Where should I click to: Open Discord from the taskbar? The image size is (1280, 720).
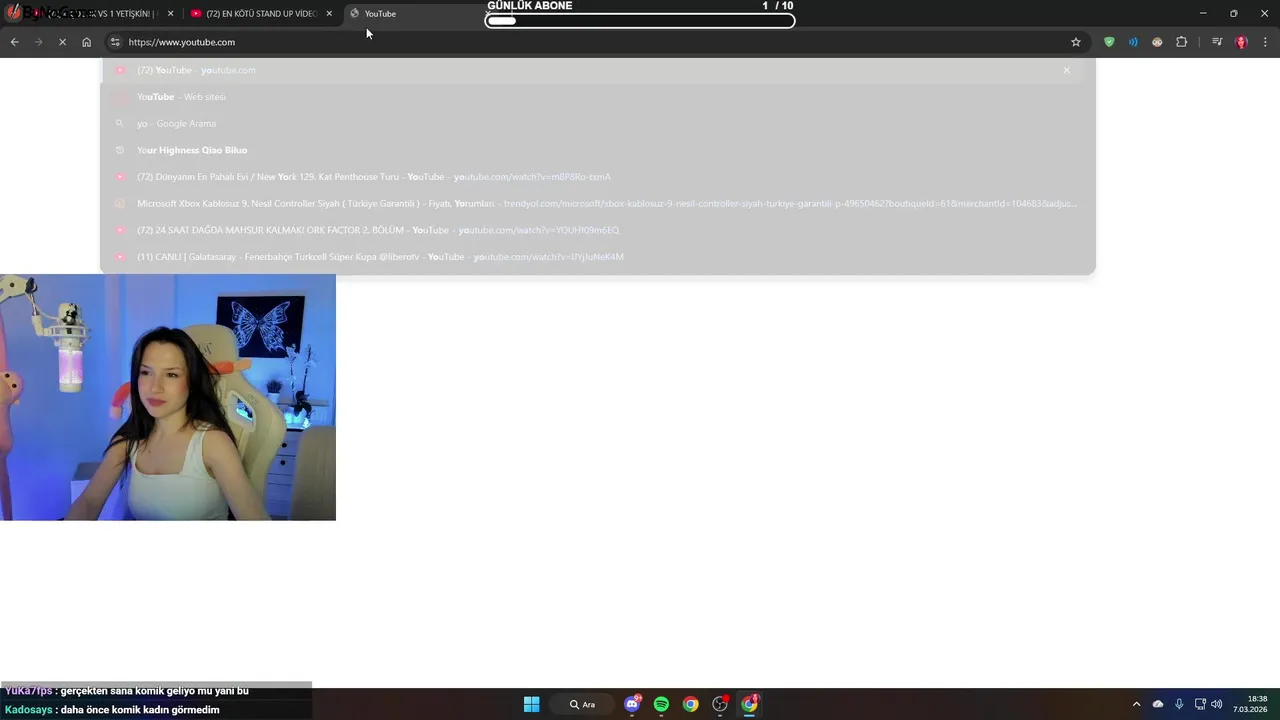tap(632, 704)
